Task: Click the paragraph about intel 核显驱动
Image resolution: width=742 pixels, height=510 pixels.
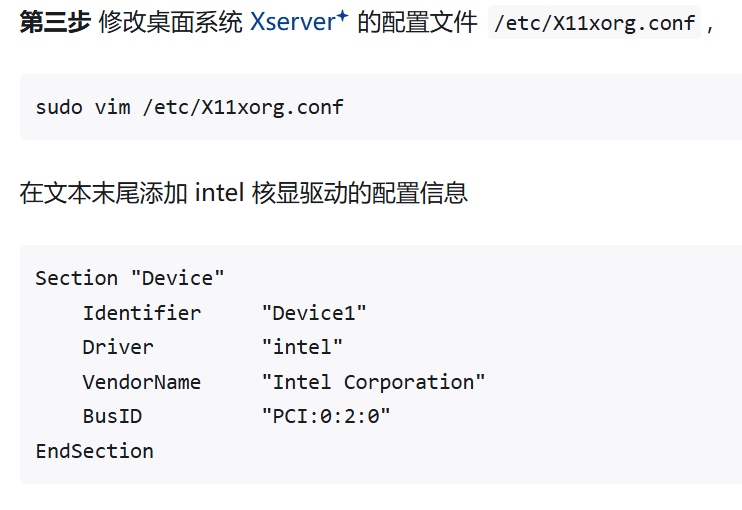Action: click(243, 192)
